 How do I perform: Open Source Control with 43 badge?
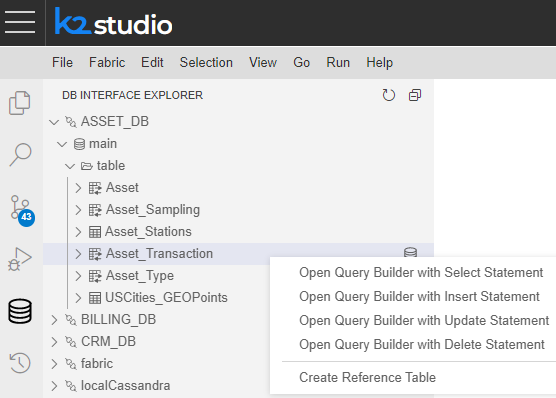click(21, 210)
